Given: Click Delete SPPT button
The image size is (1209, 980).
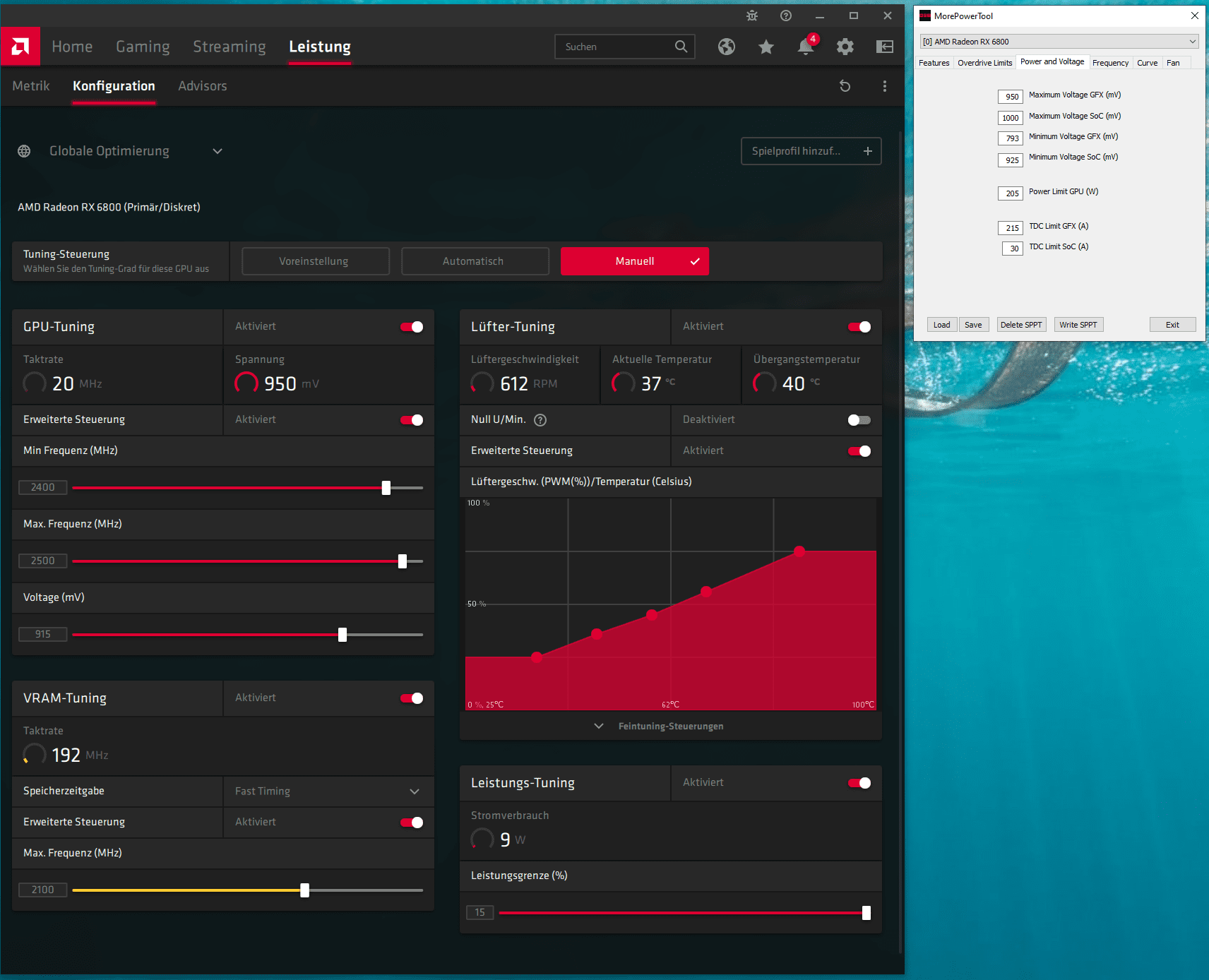Looking at the screenshot, I should coord(1021,325).
